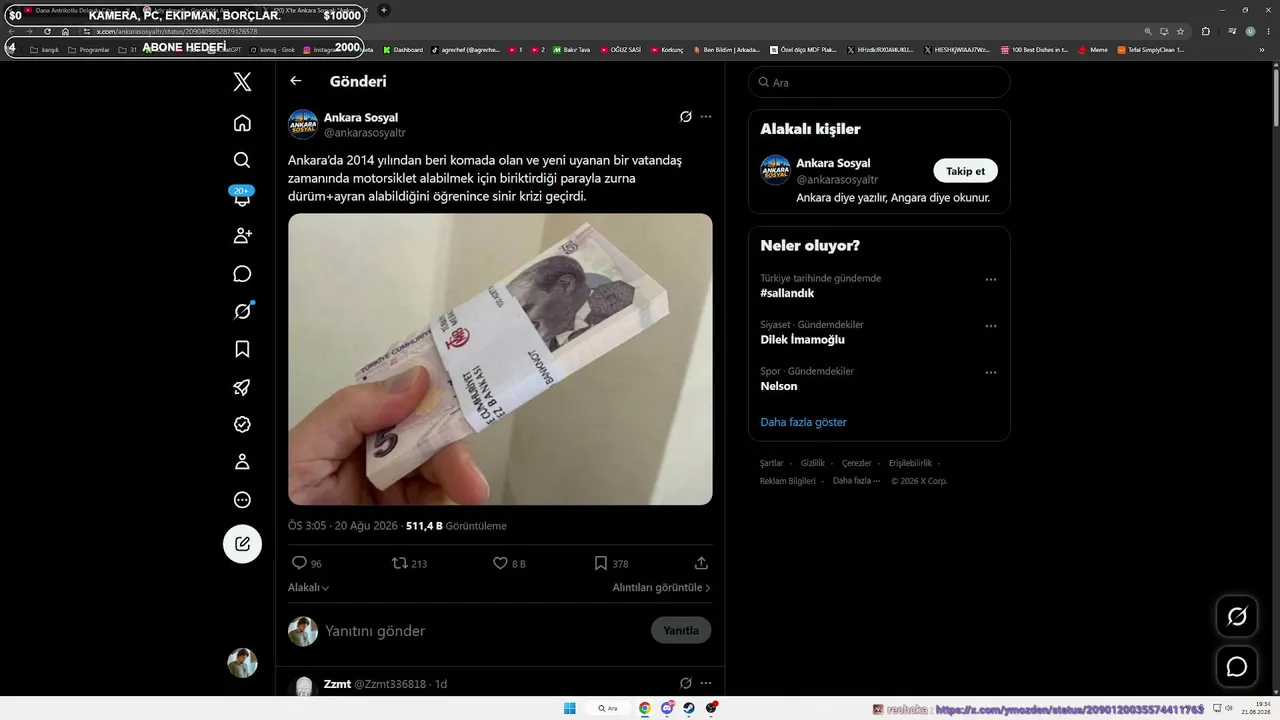Open Windows Start menu
Viewport: 1280px width, 720px height.
(570, 708)
